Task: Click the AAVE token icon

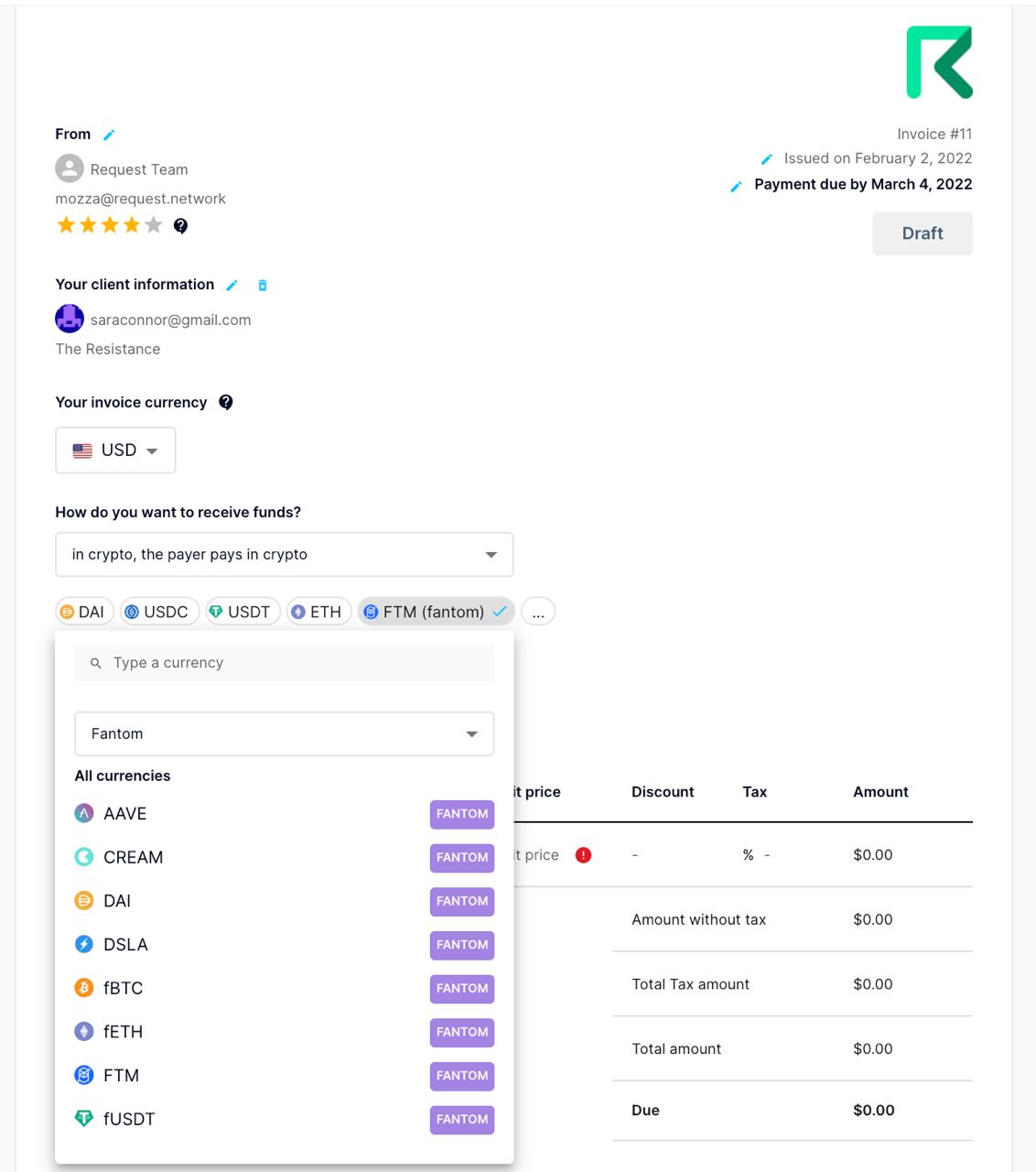Action: (x=84, y=813)
